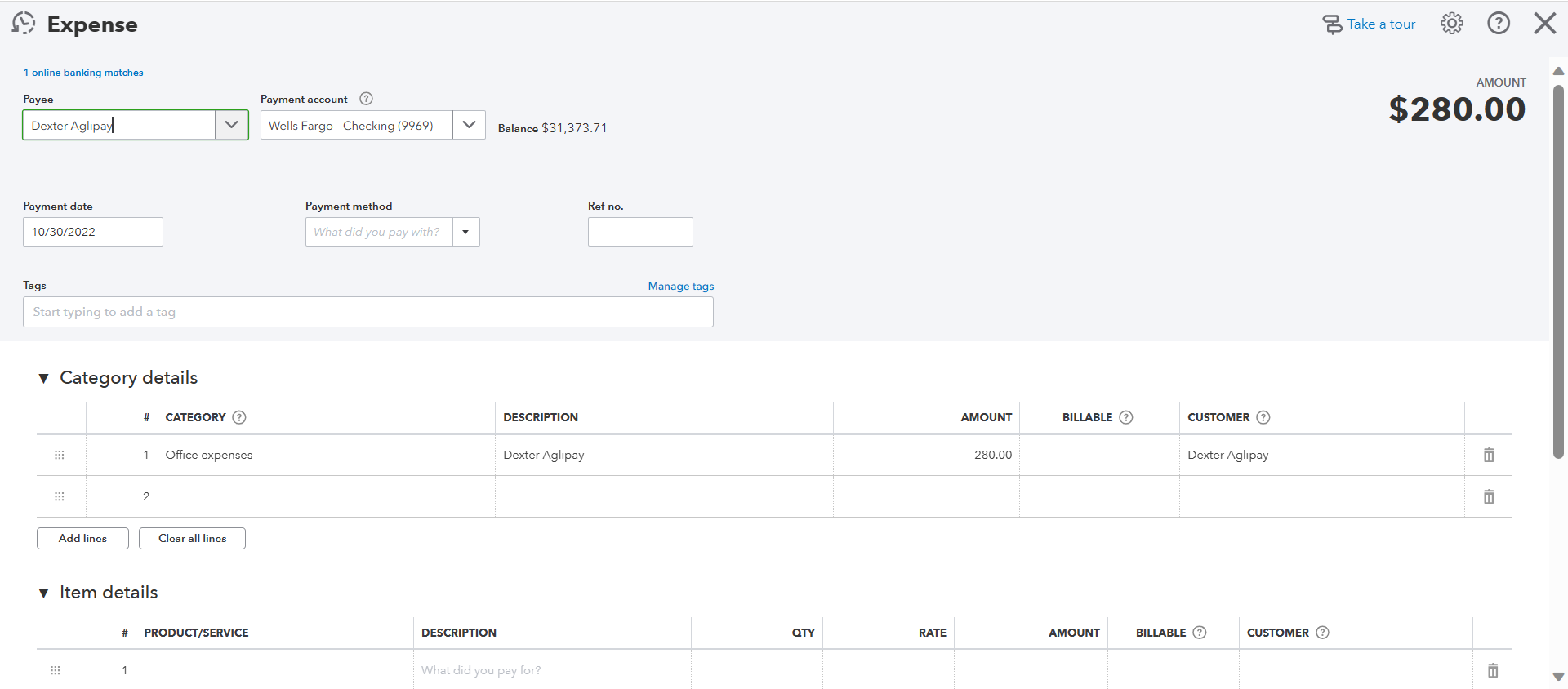Delete empty category line 2 trash icon
Viewport: 1568px width, 689px height.
pos(1488,497)
